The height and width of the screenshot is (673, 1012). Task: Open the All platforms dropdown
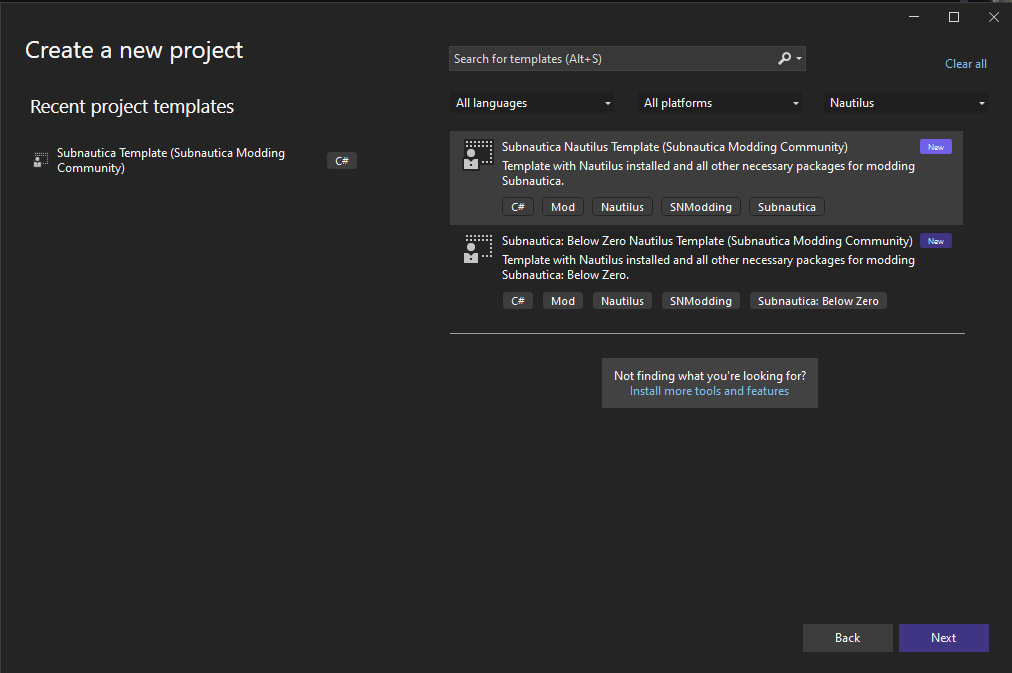point(721,103)
